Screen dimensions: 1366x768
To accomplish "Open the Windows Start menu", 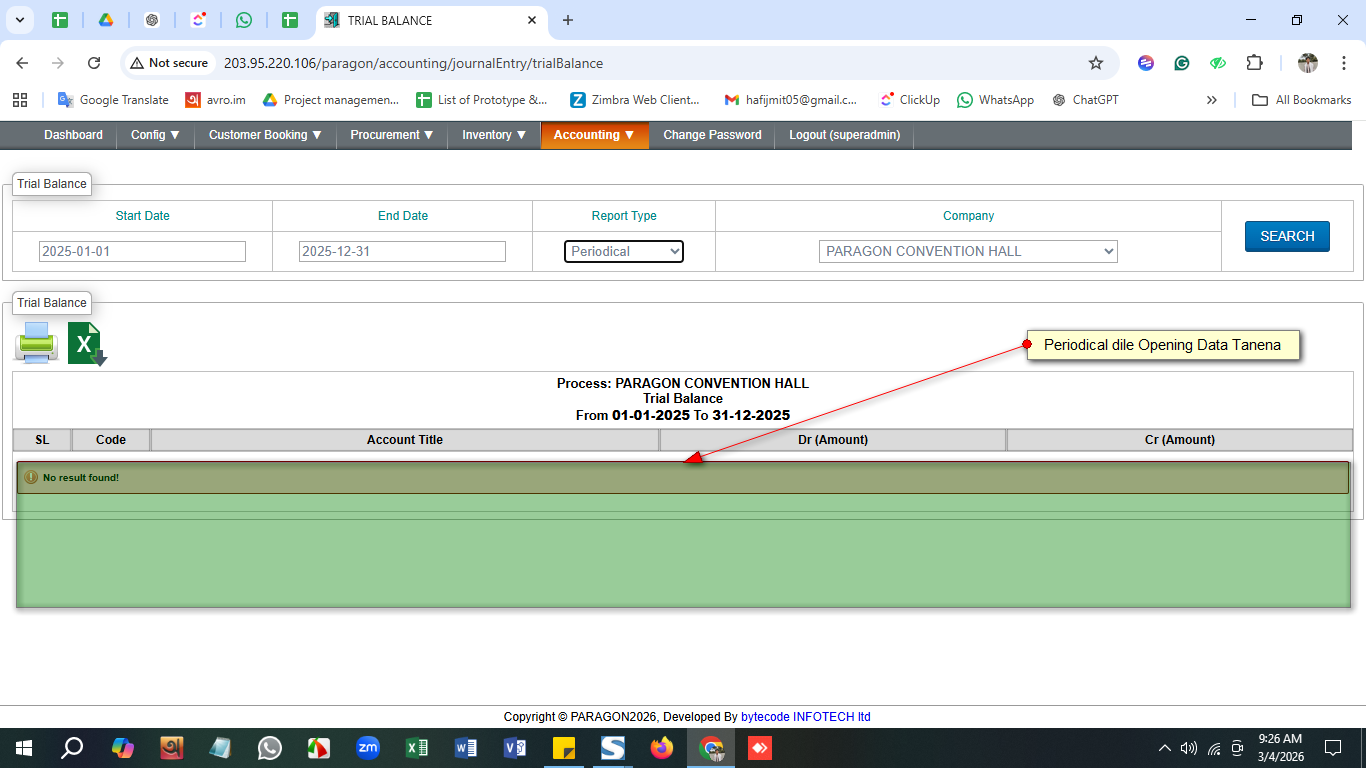I will [x=24, y=748].
